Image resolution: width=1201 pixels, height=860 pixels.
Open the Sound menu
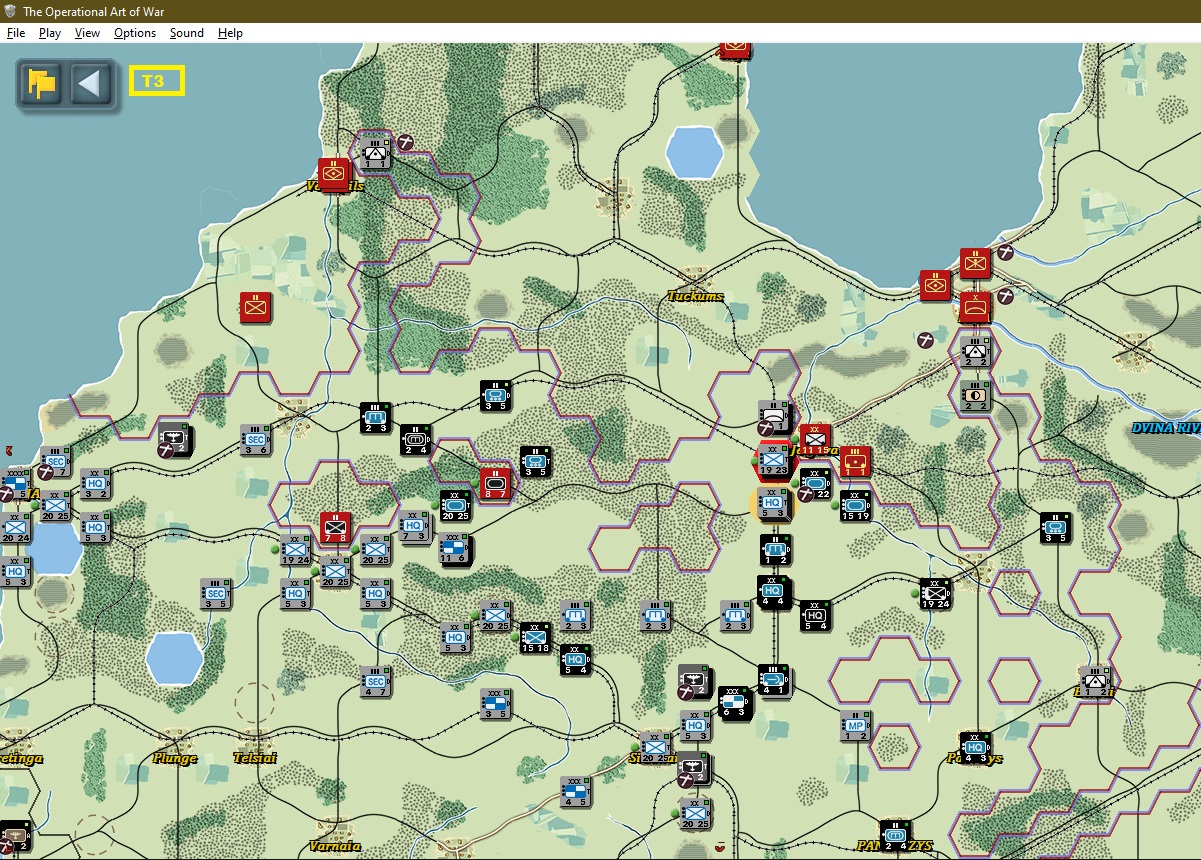point(187,33)
